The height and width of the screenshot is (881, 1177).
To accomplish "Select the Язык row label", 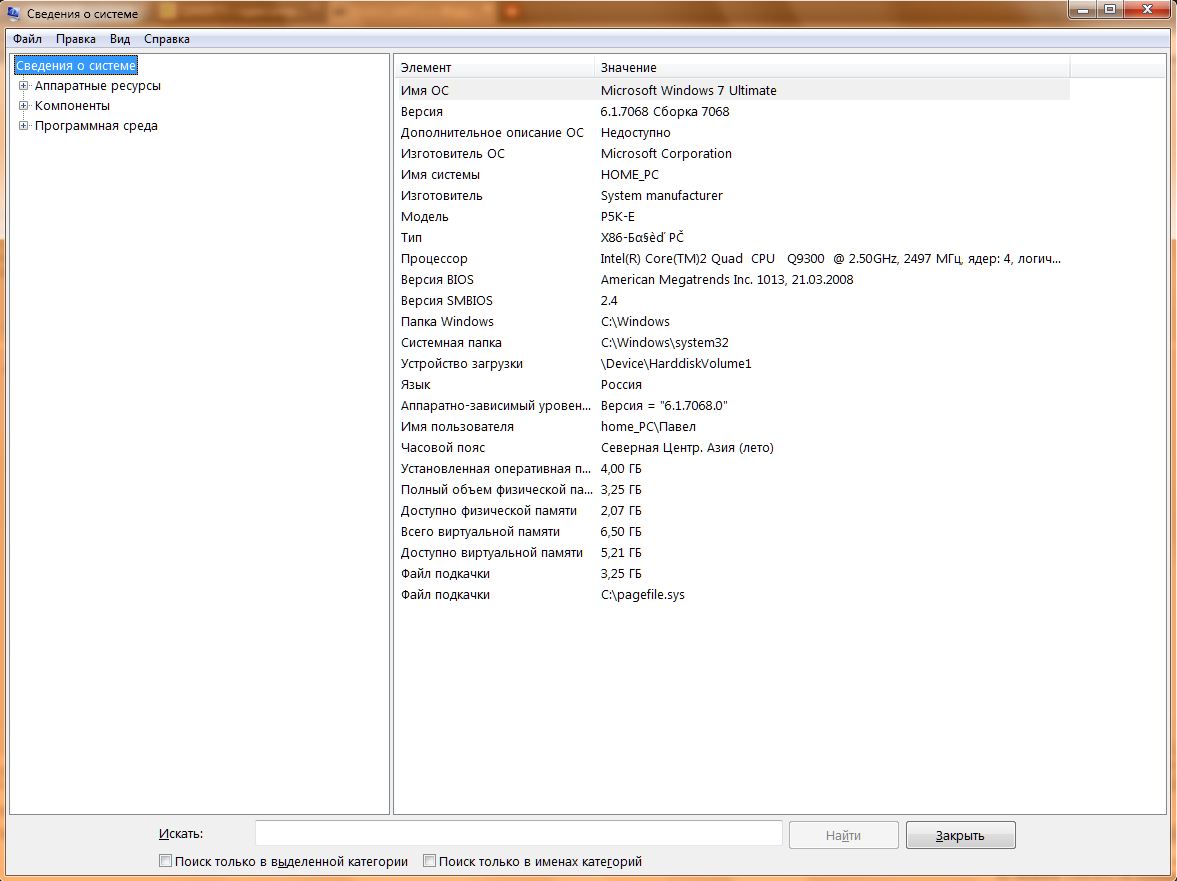I will [415, 384].
